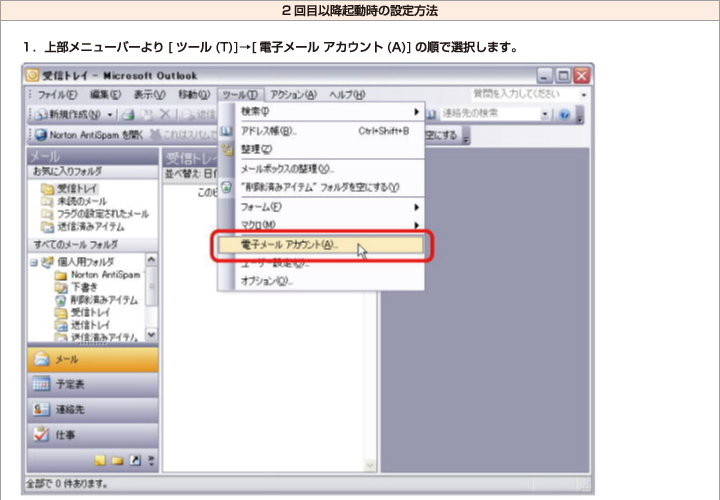Screen dimensions: 720x500
Task: Open the ファイル(F) menu
Action: [x=57, y=95]
